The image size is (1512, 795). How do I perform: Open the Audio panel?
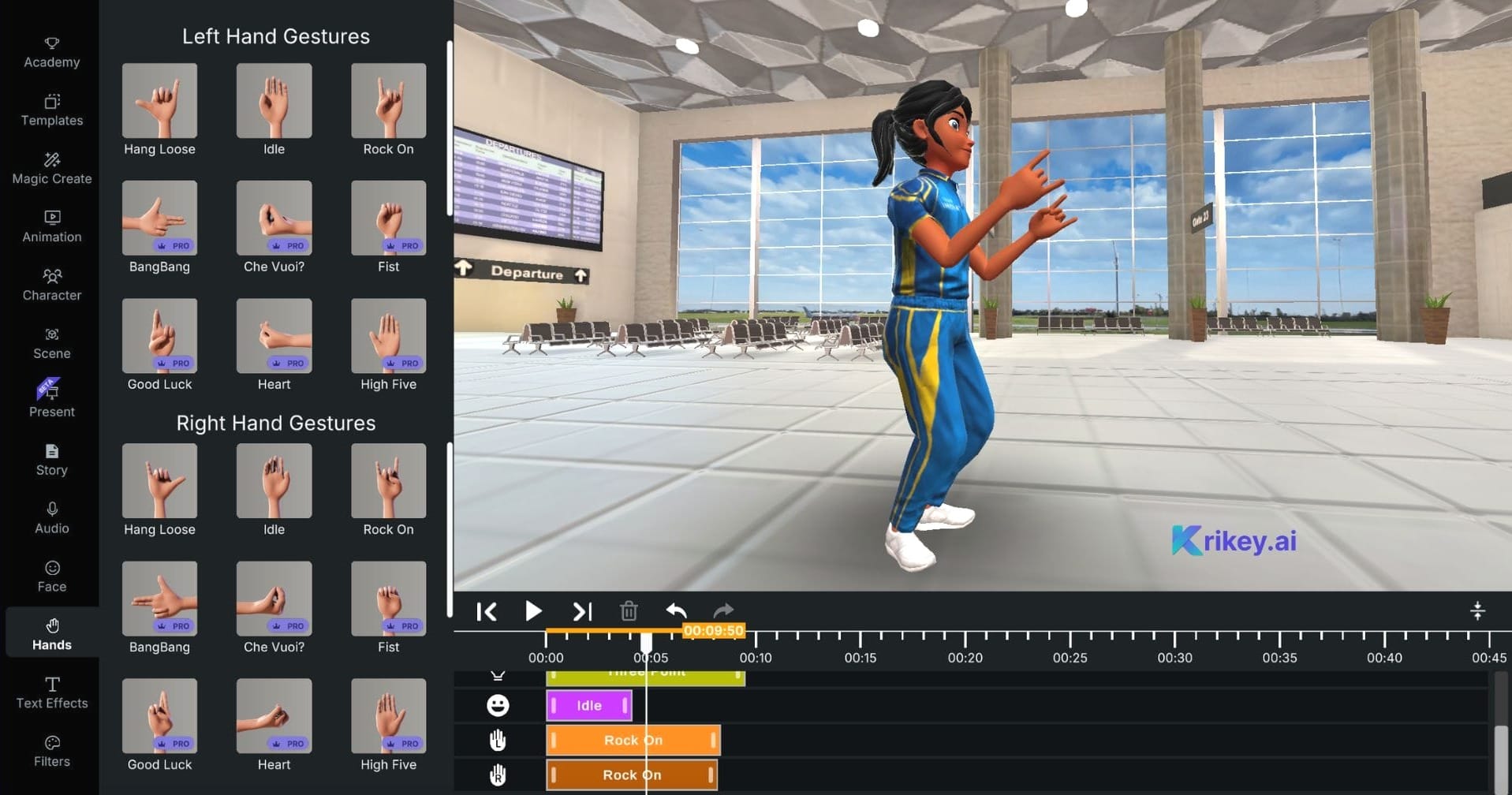50,517
